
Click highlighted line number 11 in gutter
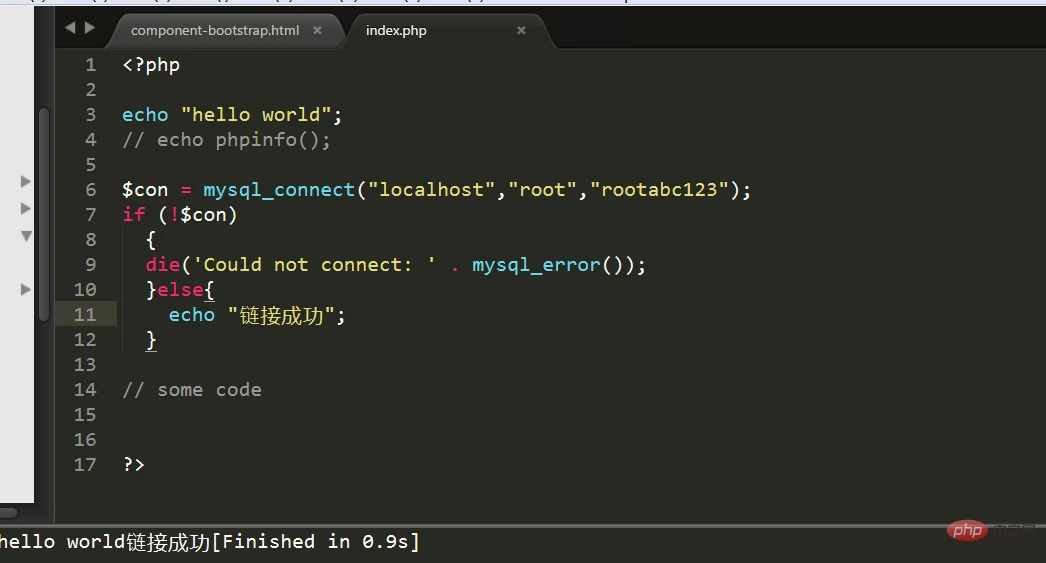pos(85,315)
